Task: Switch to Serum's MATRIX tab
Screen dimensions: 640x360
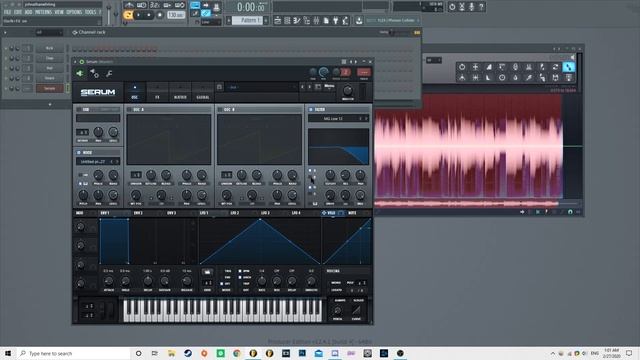Action: (180, 92)
